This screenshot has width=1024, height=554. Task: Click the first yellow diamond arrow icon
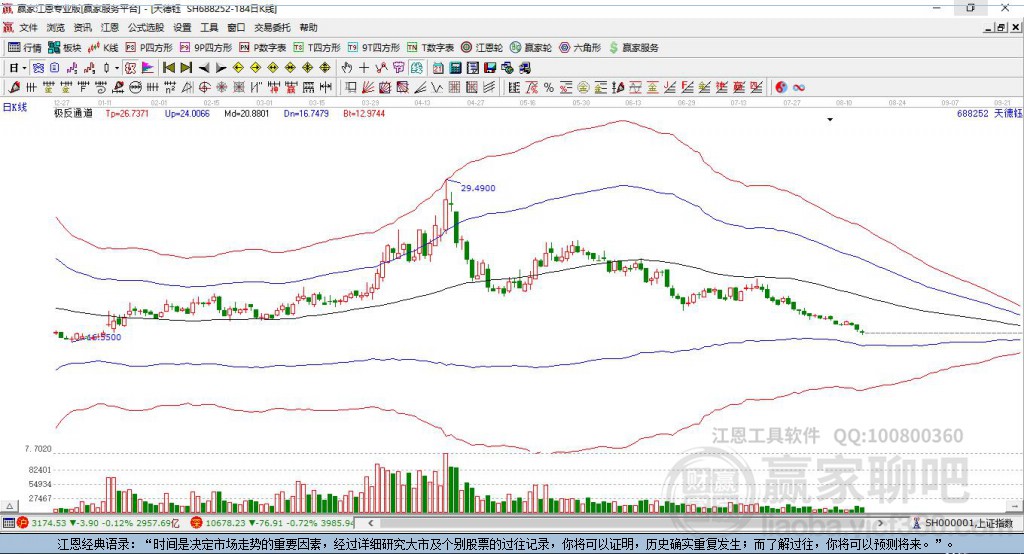tap(238, 68)
